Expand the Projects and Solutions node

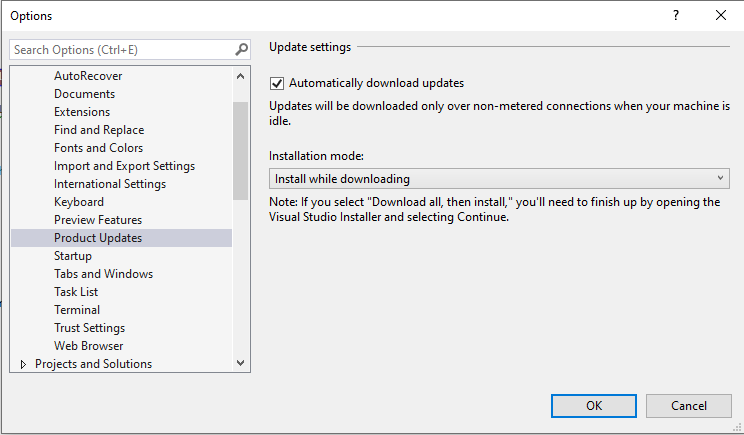23,364
